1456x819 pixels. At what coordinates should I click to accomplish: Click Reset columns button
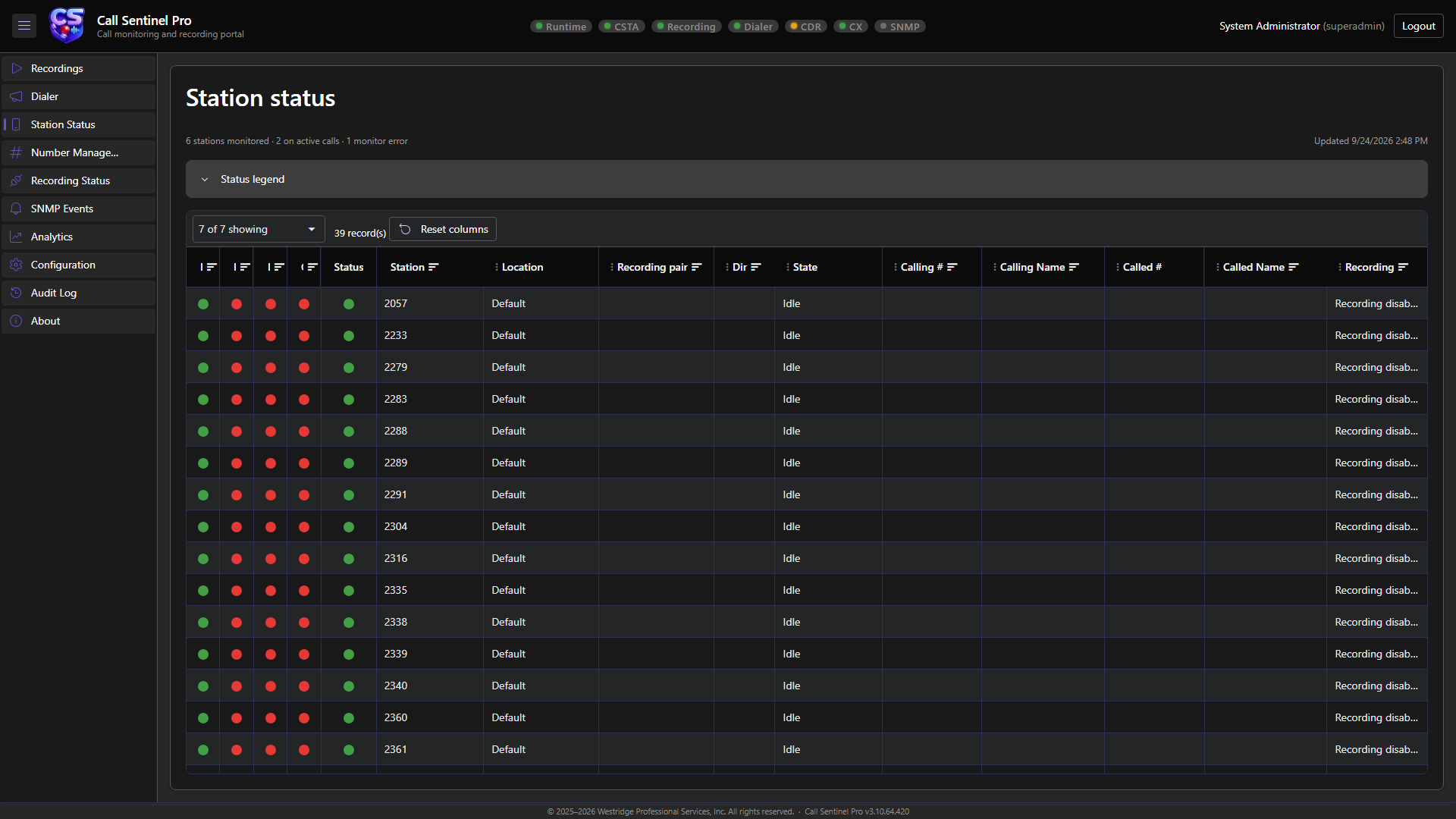pyautogui.click(x=443, y=229)
